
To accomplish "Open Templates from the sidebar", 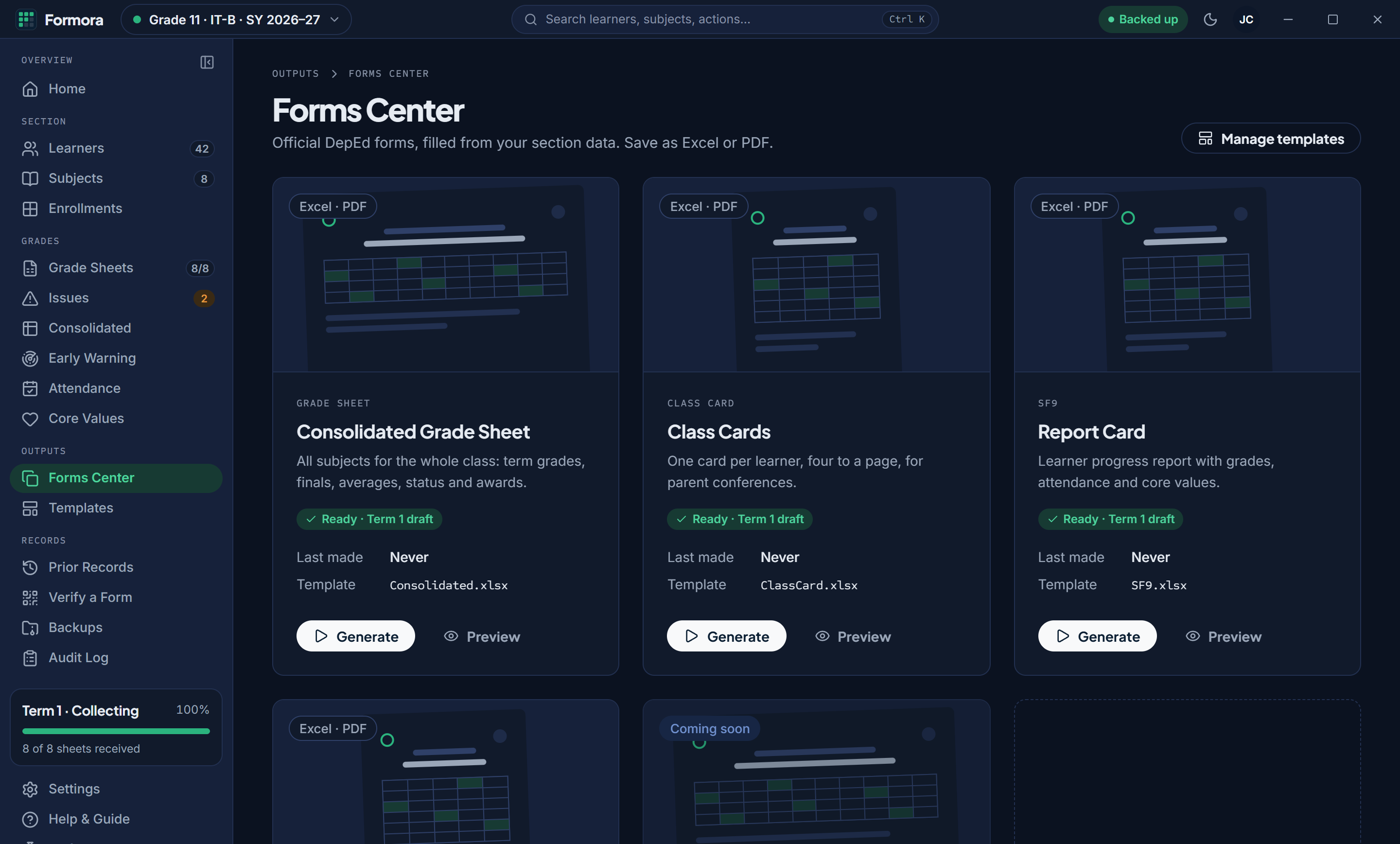I will click(117, 508).
